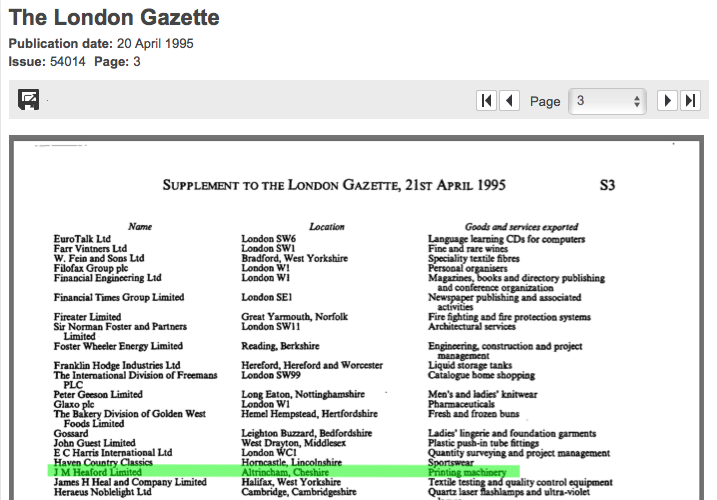Click Franklin Hodge Industries Ltd entry

[x=117, y=365]
